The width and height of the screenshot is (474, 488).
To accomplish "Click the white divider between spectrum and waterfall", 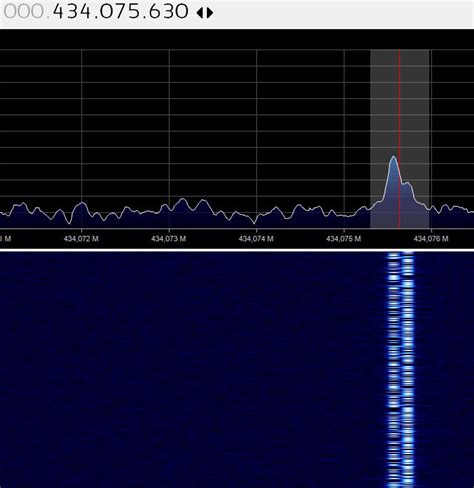I will click(x=237, y=249).
